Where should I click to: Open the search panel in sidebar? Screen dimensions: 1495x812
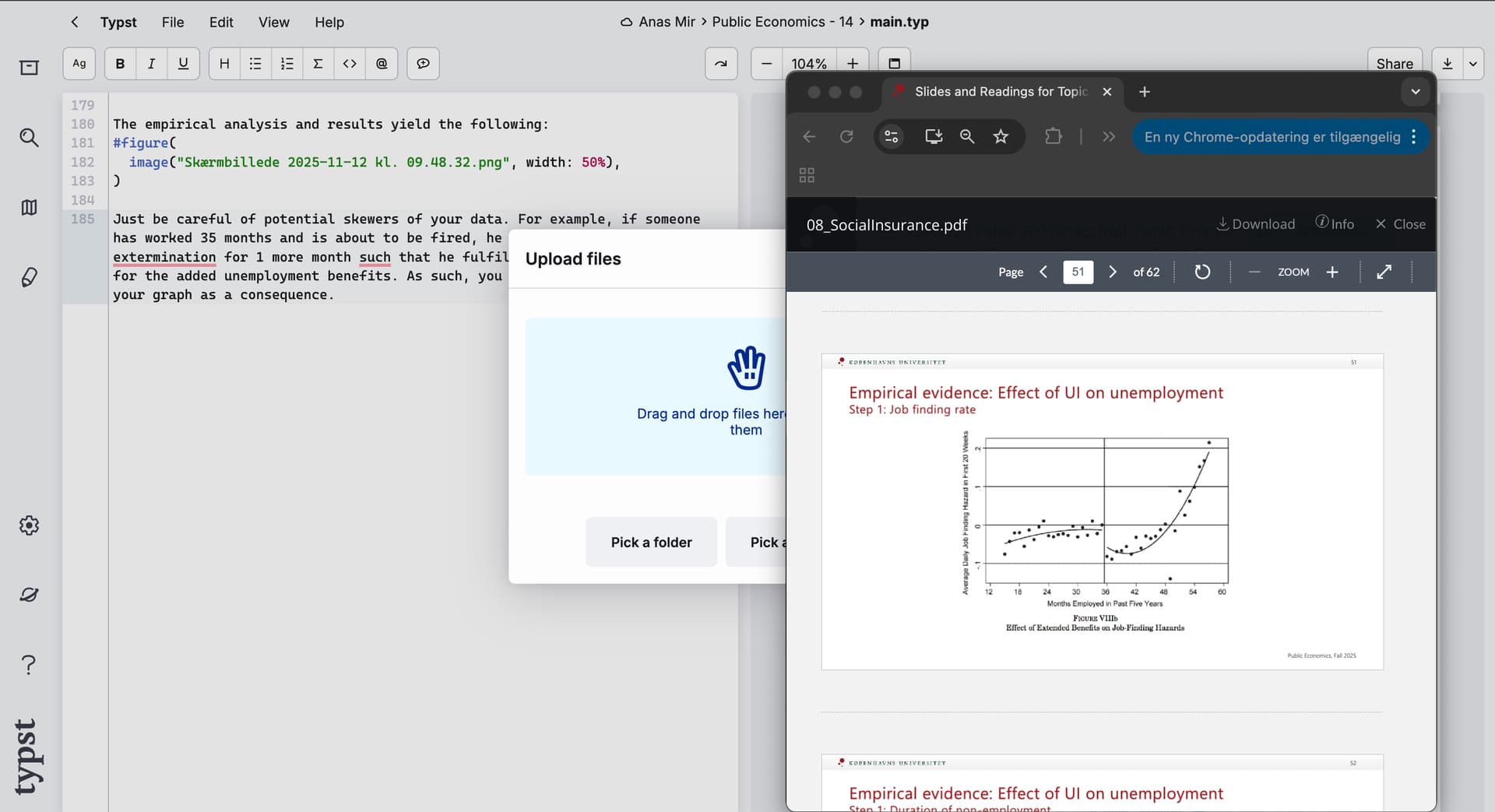[29, 138]
